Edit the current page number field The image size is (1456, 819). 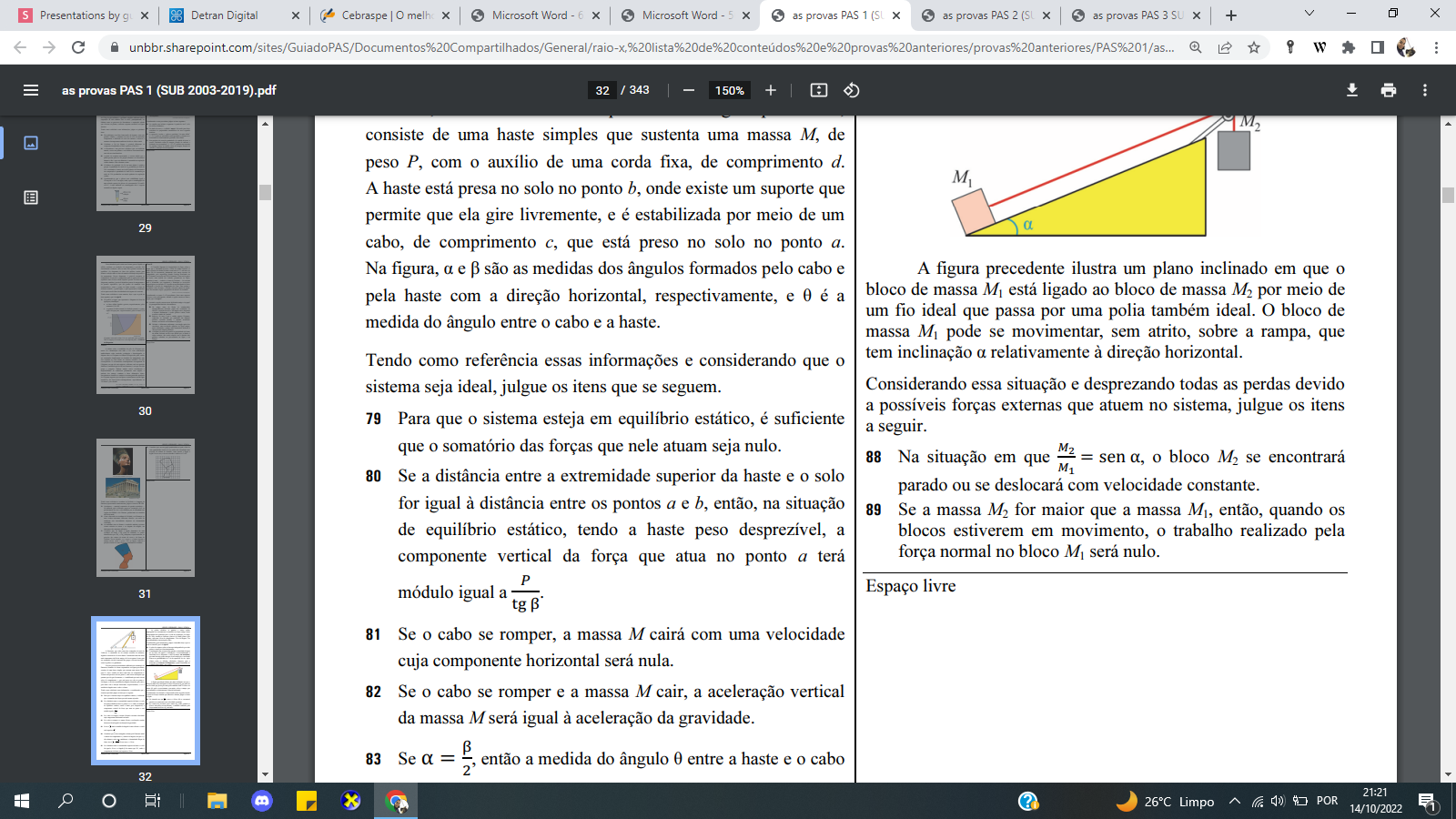pos(602,90)
